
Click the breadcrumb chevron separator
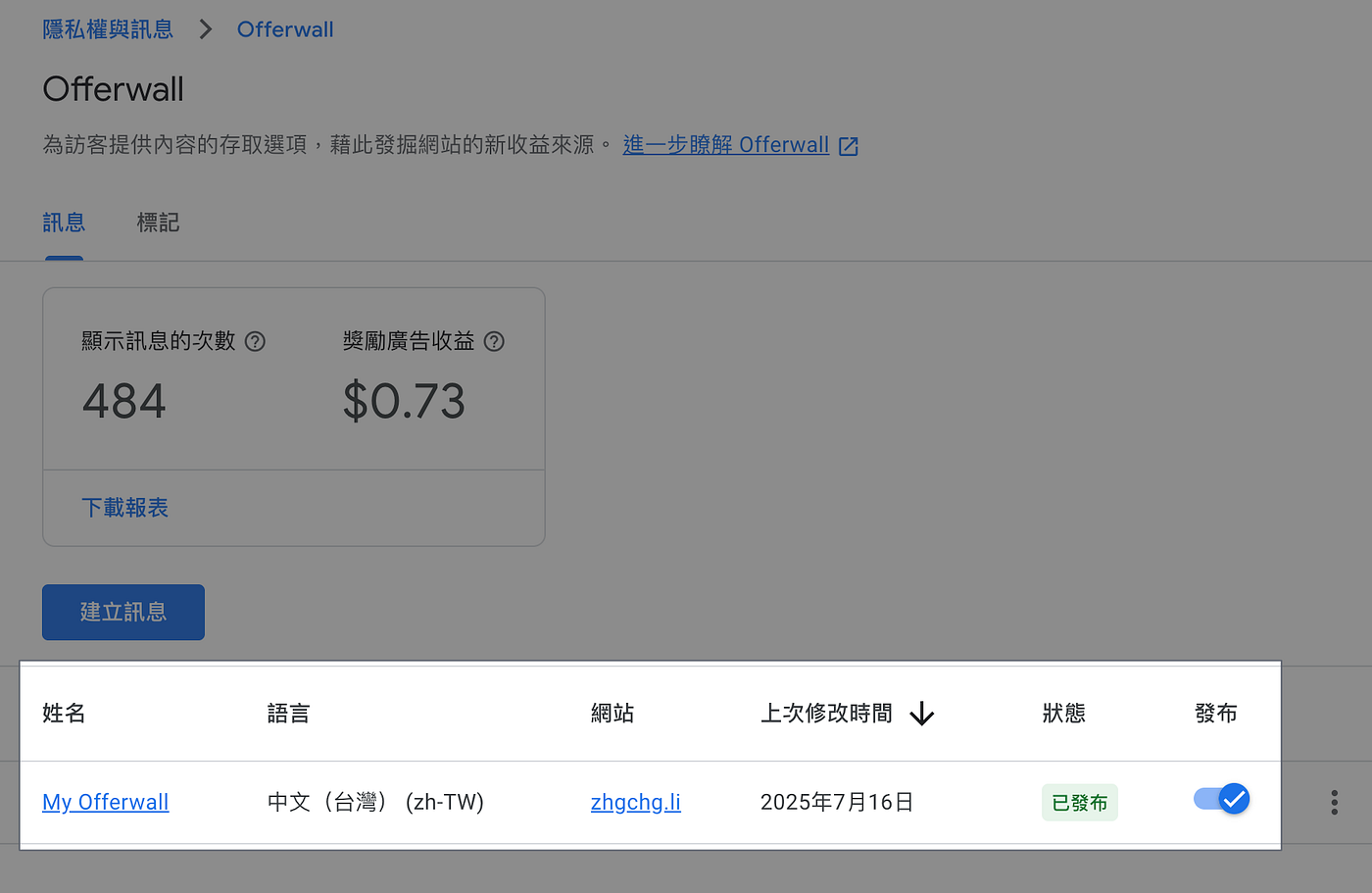coord(205,29)
